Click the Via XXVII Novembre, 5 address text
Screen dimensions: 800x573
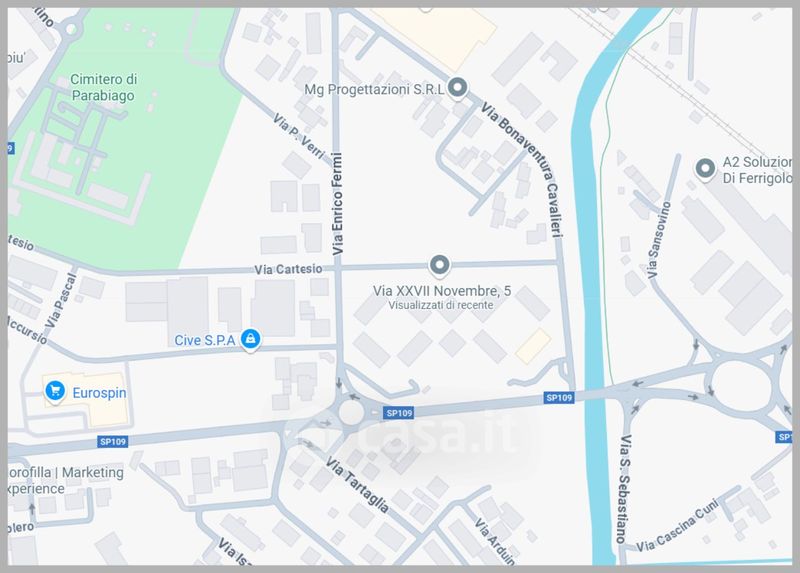click(x=441, y=291)
